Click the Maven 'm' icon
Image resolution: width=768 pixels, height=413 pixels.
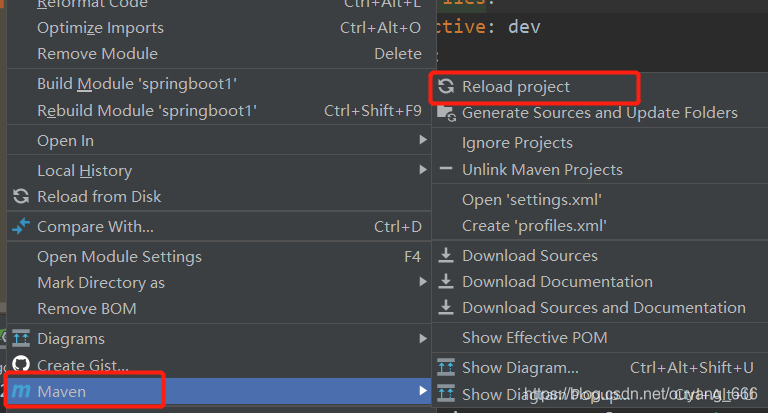(21, 391)
